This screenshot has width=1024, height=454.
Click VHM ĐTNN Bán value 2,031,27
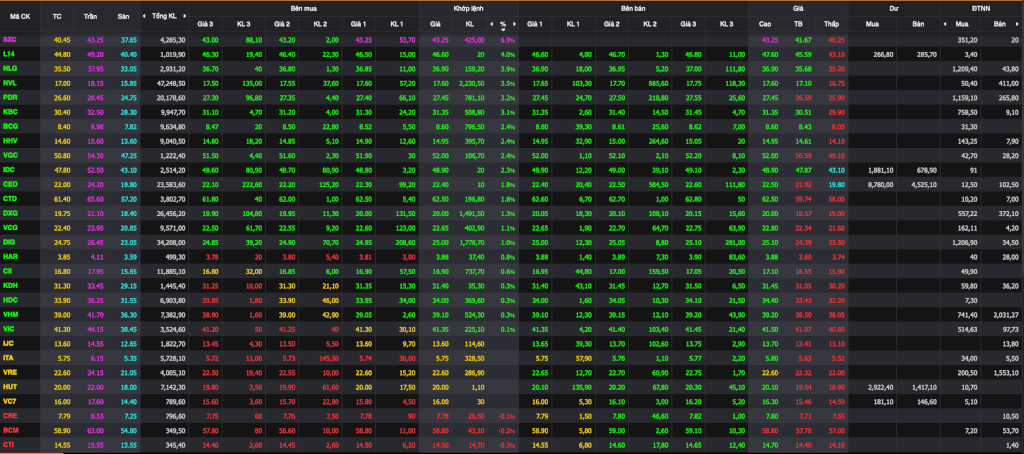click(1005, 313)
